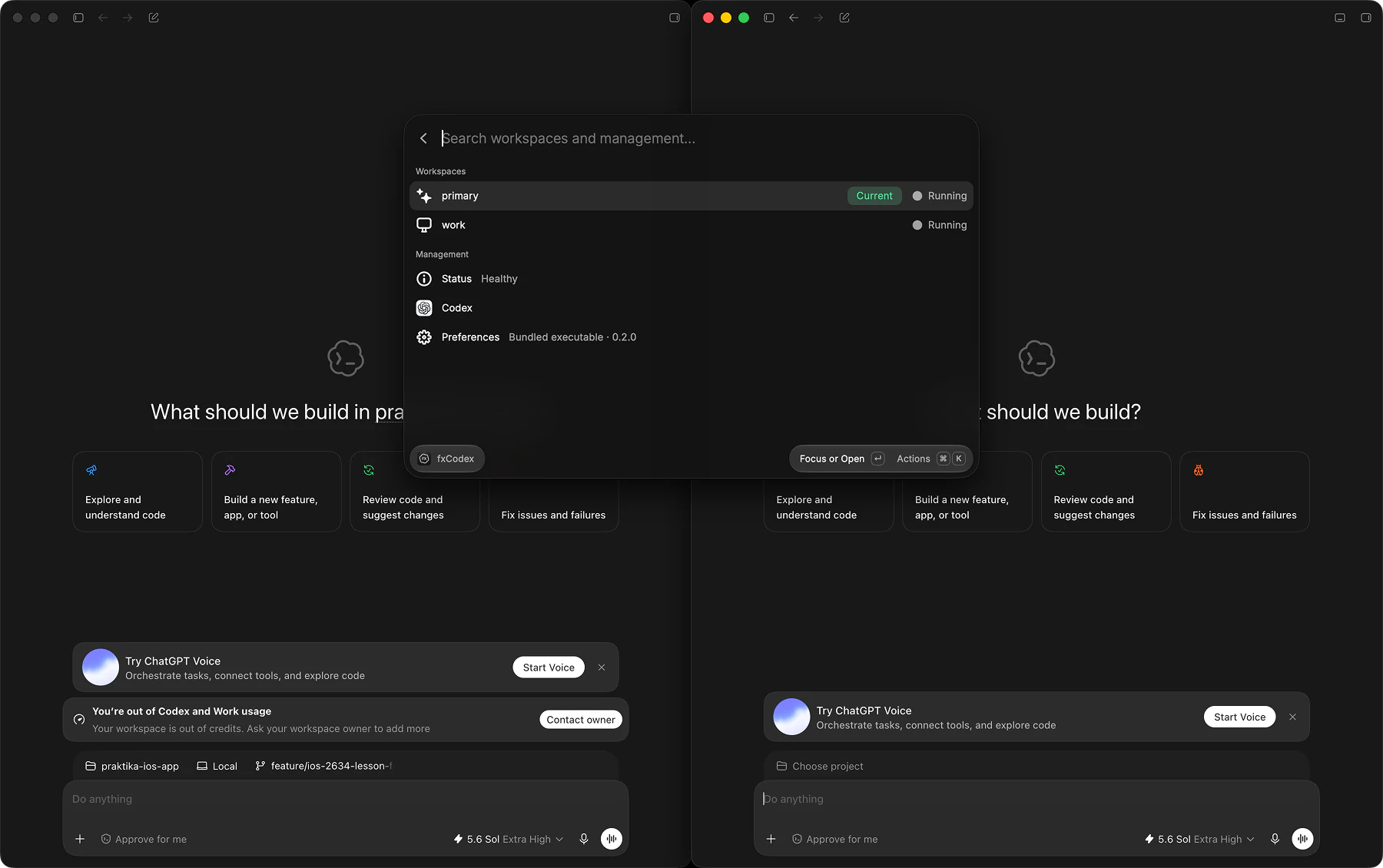Click Start Voice in the right window

point(1240,717)
